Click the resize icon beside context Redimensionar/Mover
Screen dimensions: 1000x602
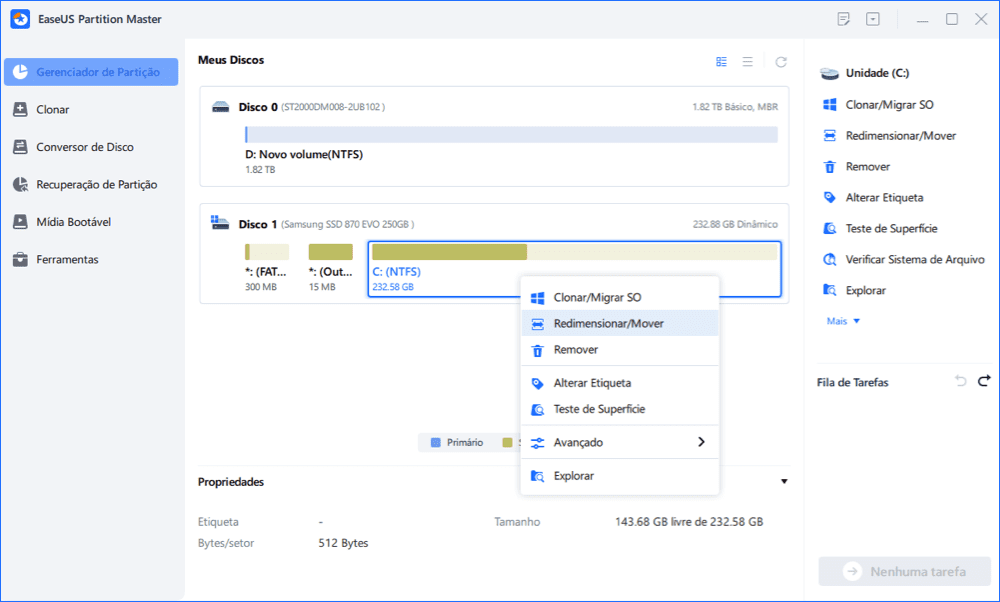[x=538, y=324]
